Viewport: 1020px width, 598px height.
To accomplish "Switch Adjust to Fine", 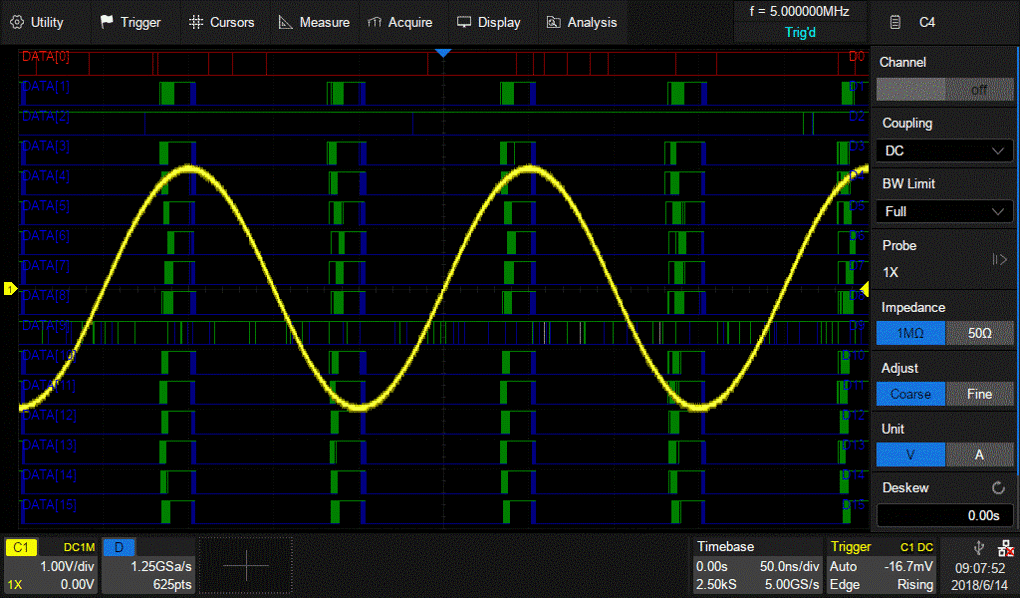I will 979,394.
